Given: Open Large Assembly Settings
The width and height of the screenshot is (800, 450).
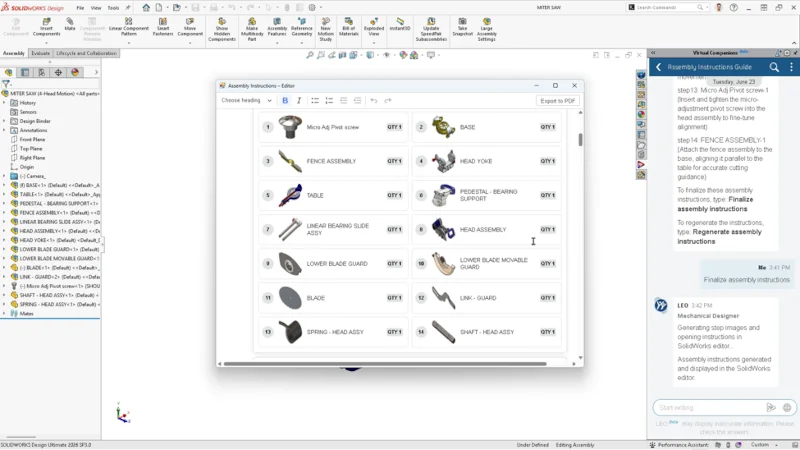Looking at the screenshot, I should (x=487, y=30).
